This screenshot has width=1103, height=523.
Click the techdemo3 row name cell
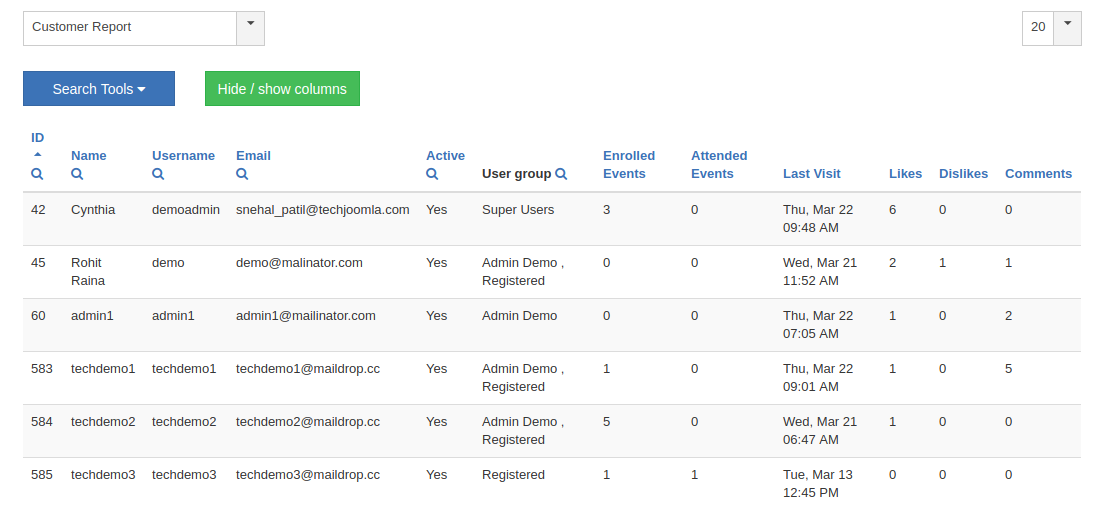(103, 475)
